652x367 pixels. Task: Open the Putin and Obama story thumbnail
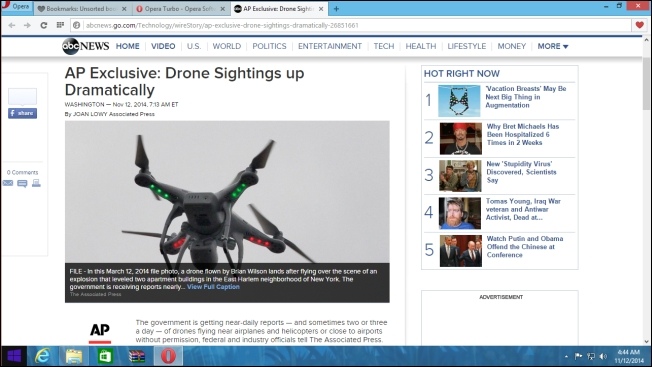pyautogui.click(x=461, y=251)
